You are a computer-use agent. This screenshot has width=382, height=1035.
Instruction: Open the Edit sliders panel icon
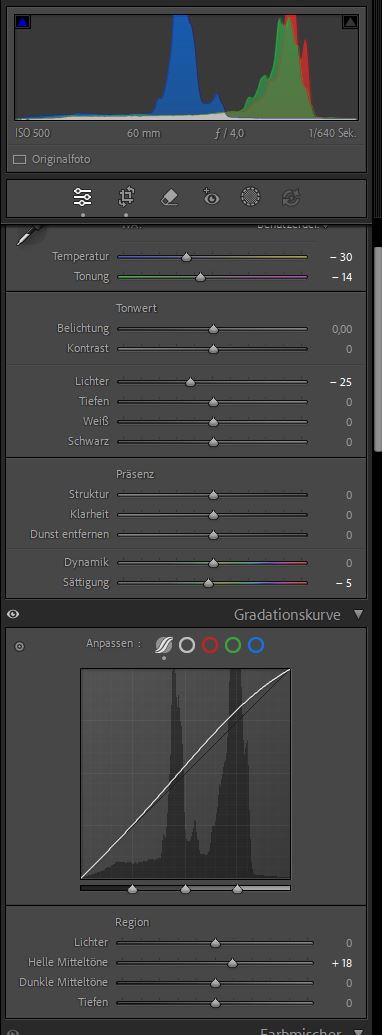click(83, 197)
